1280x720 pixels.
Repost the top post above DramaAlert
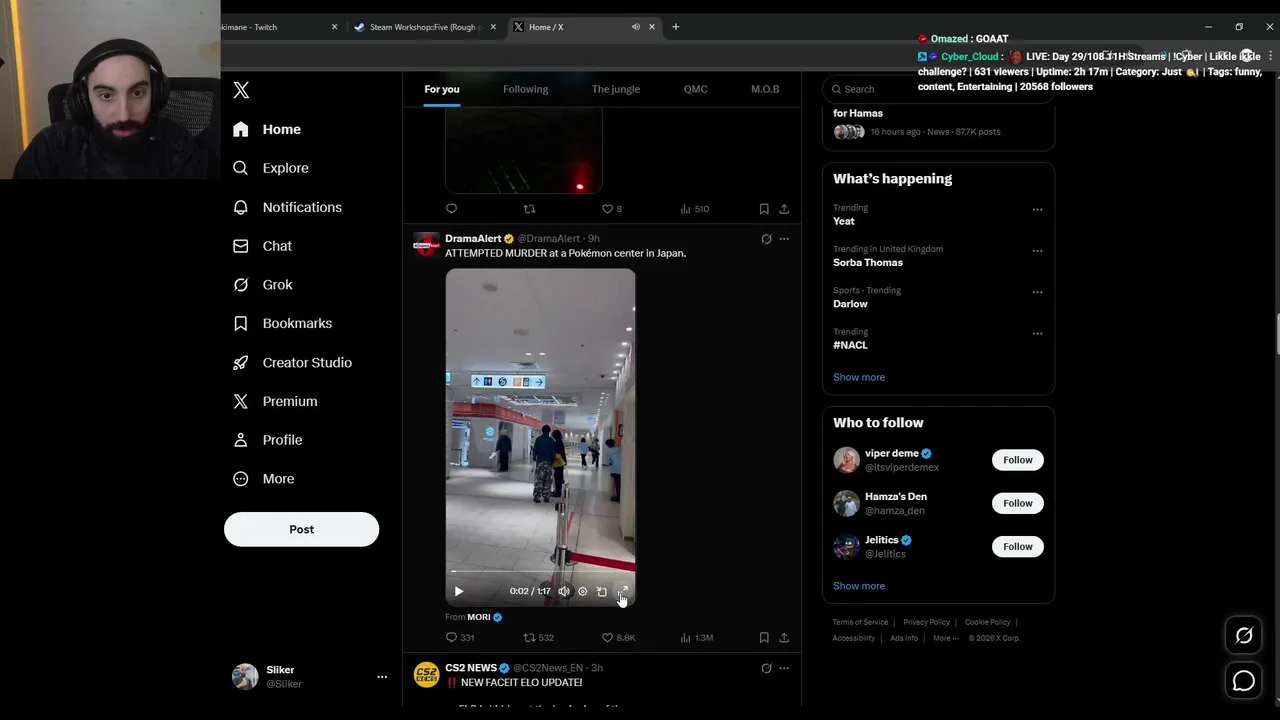[530, 209]
